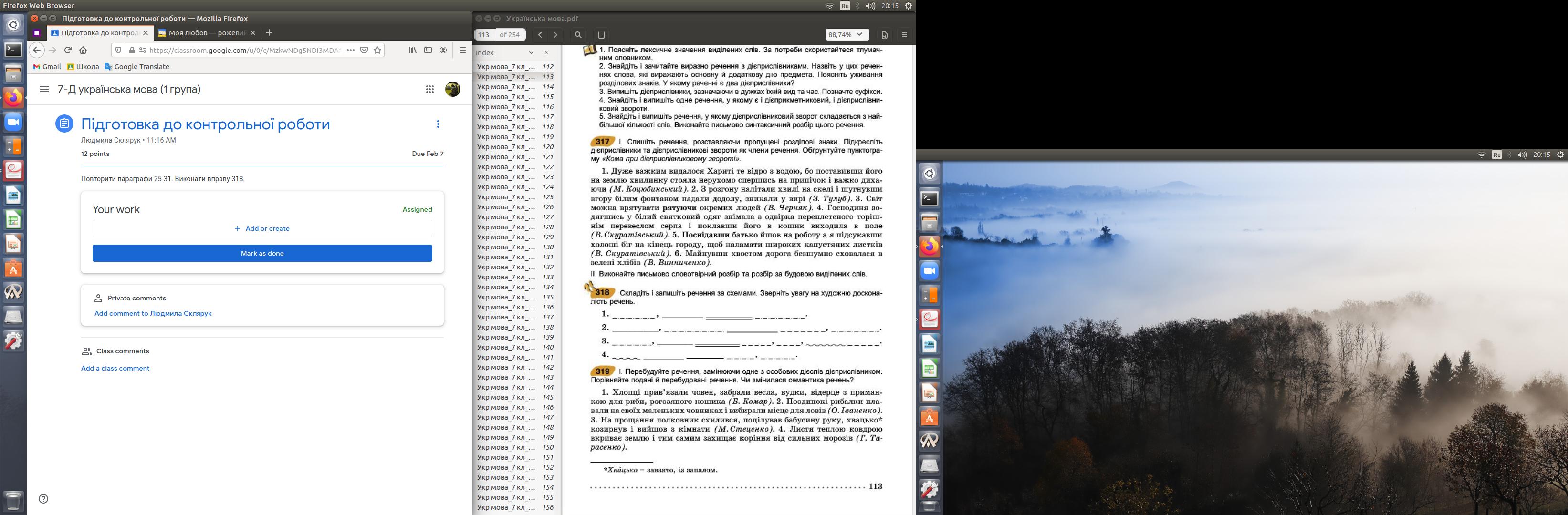Bookmark this page with the star icon
Image resolution: width=1568 pixels, height=515 pixels.
click(x=377, y=51)
